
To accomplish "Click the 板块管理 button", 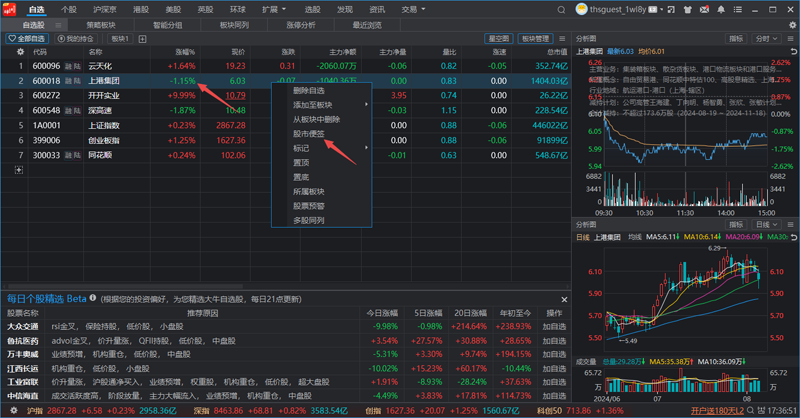I will click(x=535, y=39).
